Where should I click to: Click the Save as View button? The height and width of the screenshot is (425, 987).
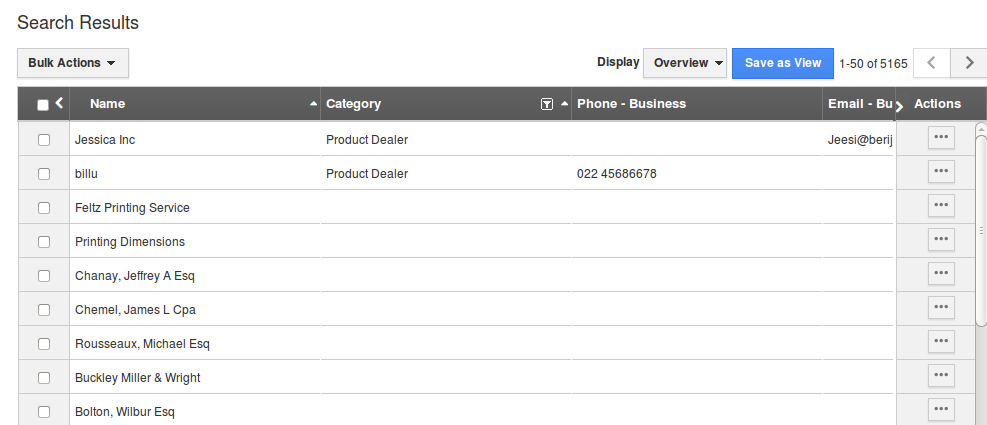(783, 63)
